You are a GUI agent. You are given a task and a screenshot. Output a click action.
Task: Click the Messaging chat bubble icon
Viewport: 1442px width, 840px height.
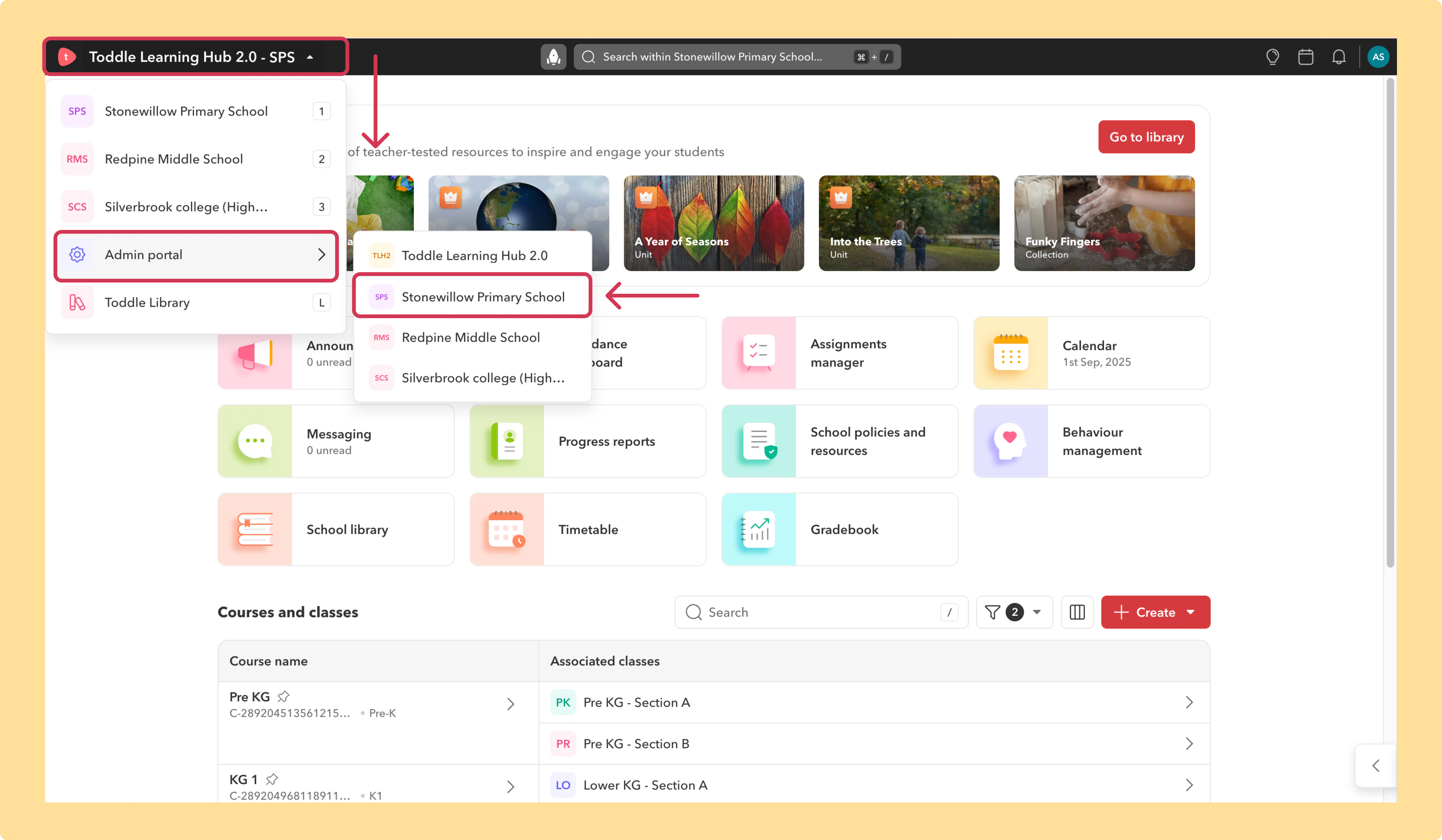pyautogui.click(x=255, y=441)
